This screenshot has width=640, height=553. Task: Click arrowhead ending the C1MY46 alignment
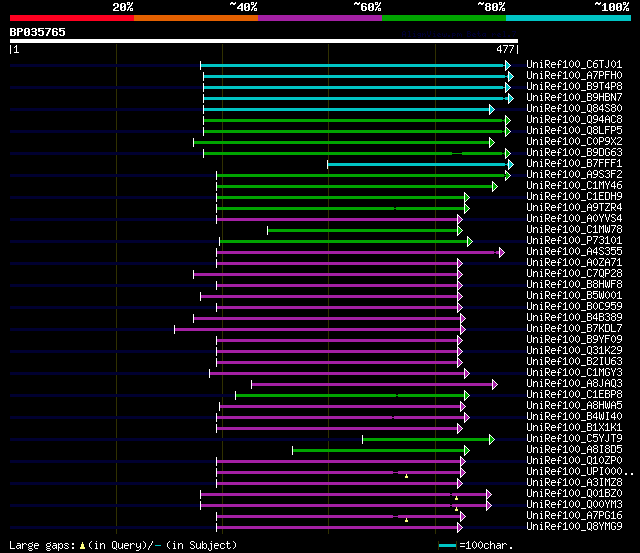[x=495, y=187]
